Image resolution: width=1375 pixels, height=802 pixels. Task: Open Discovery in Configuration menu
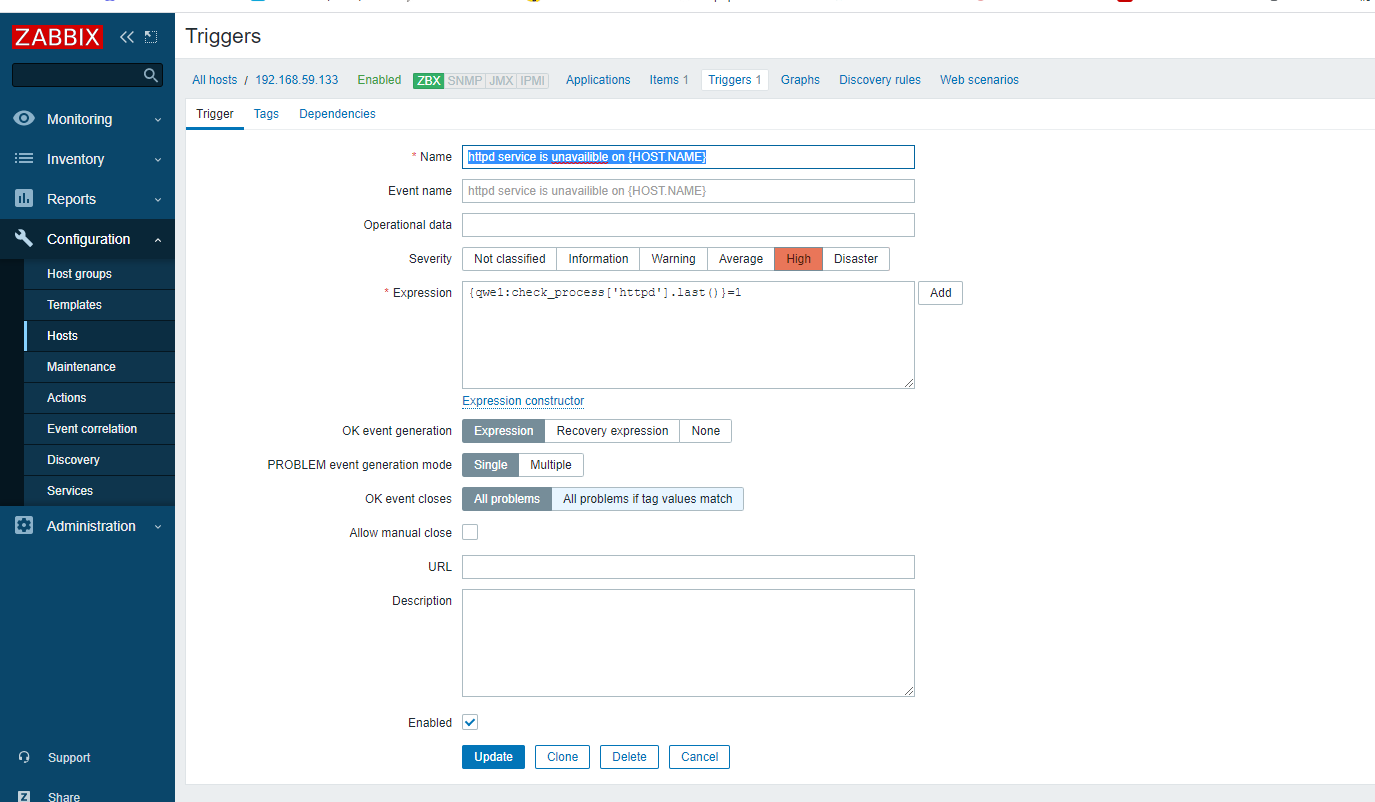pyautogui.click(x=99, y=460)
